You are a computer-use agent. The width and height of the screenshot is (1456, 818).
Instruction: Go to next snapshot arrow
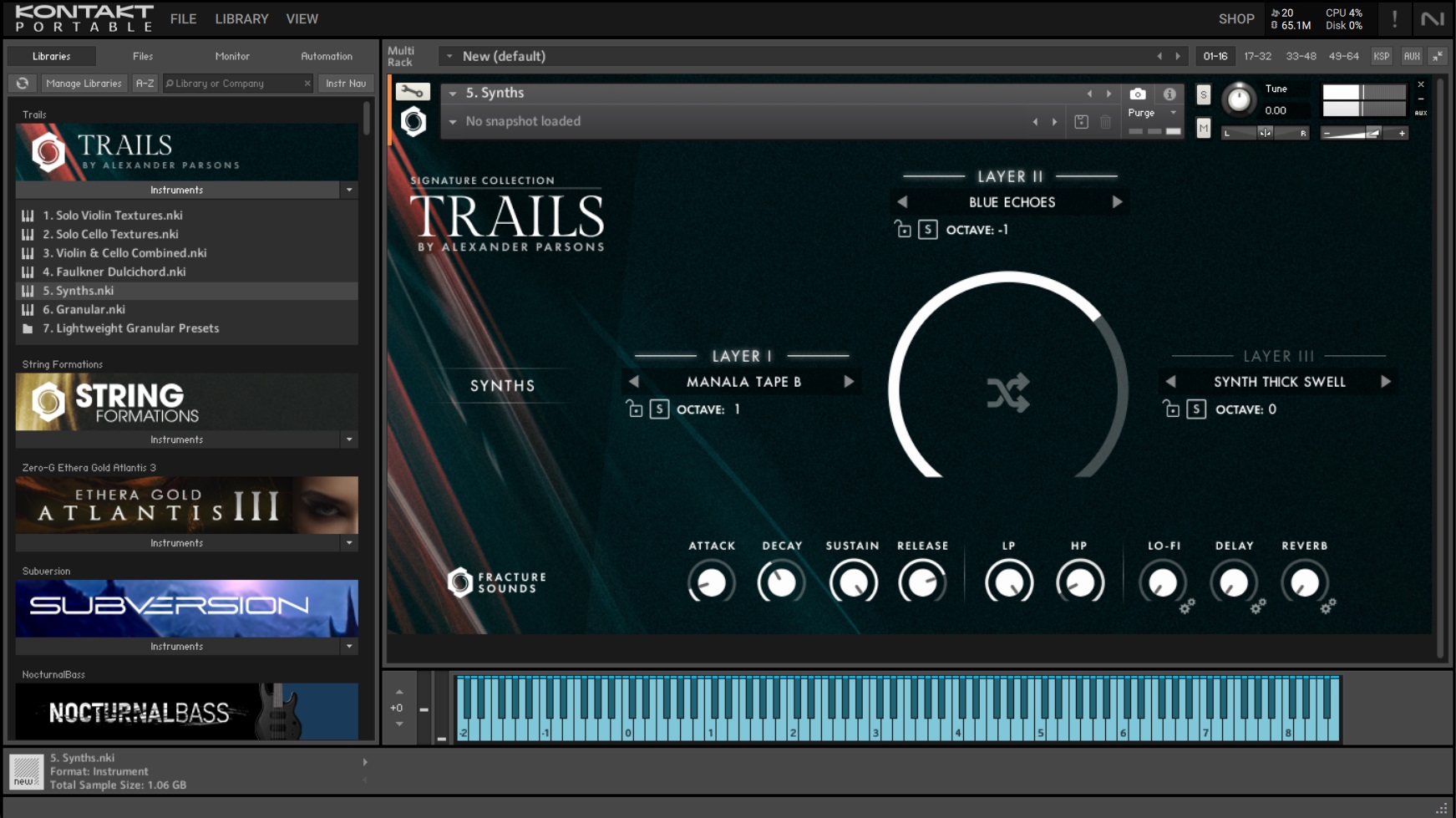tap(1055, 122)
